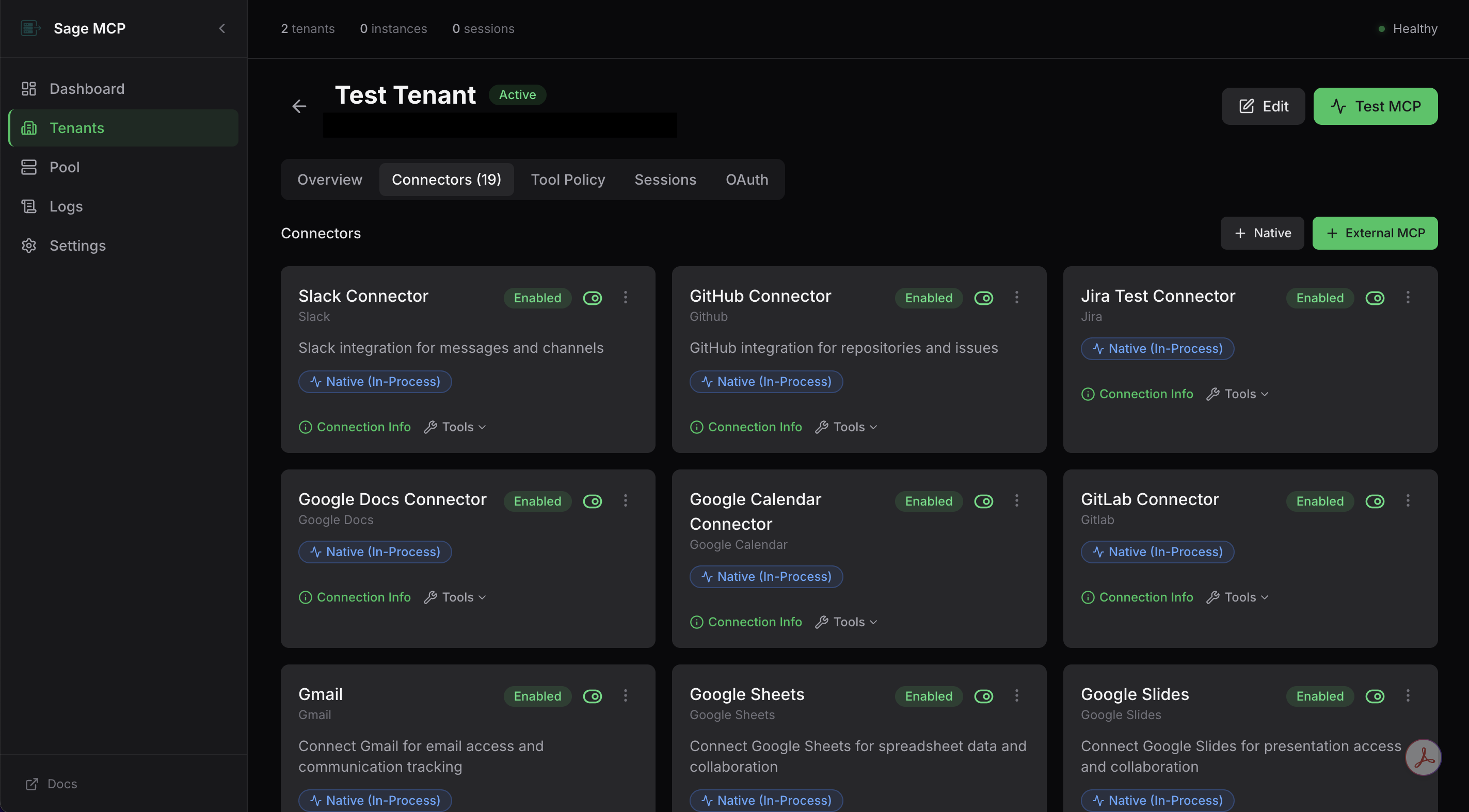Screen dimensions: 1469x812
Task: View Connection Info for Google Docs Connector
Action: (x=355, y=597)
